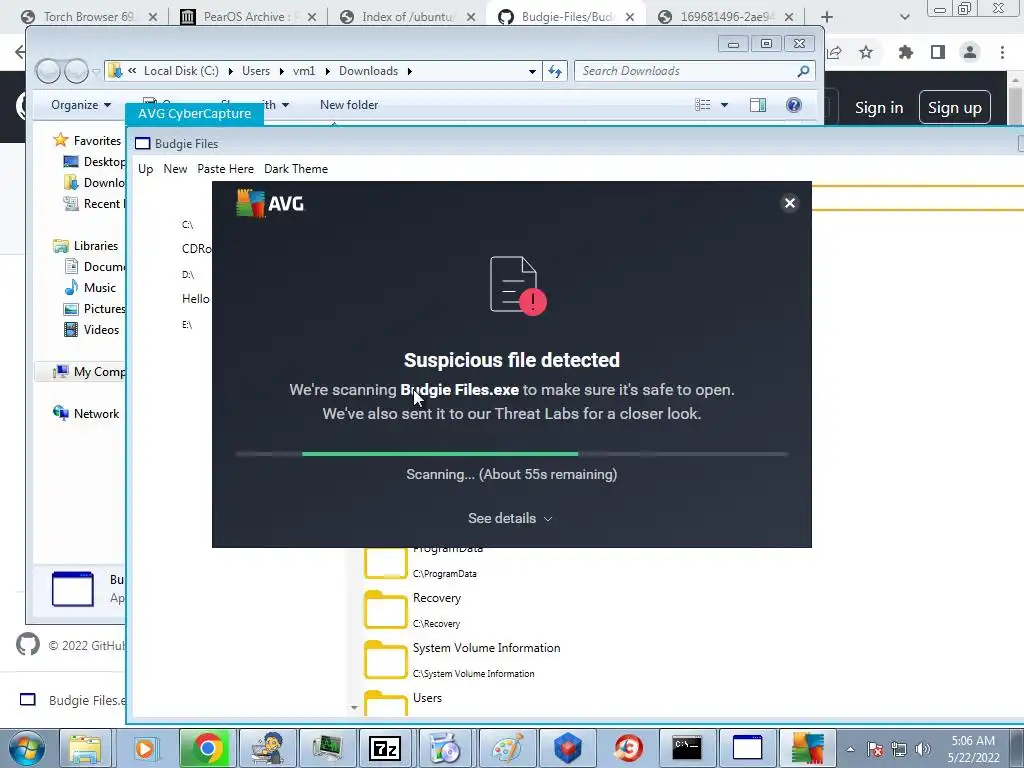This screenshot has height=768, width=1024.
Task: Select My Computer in navigation pane
Action: click(99, 372)
